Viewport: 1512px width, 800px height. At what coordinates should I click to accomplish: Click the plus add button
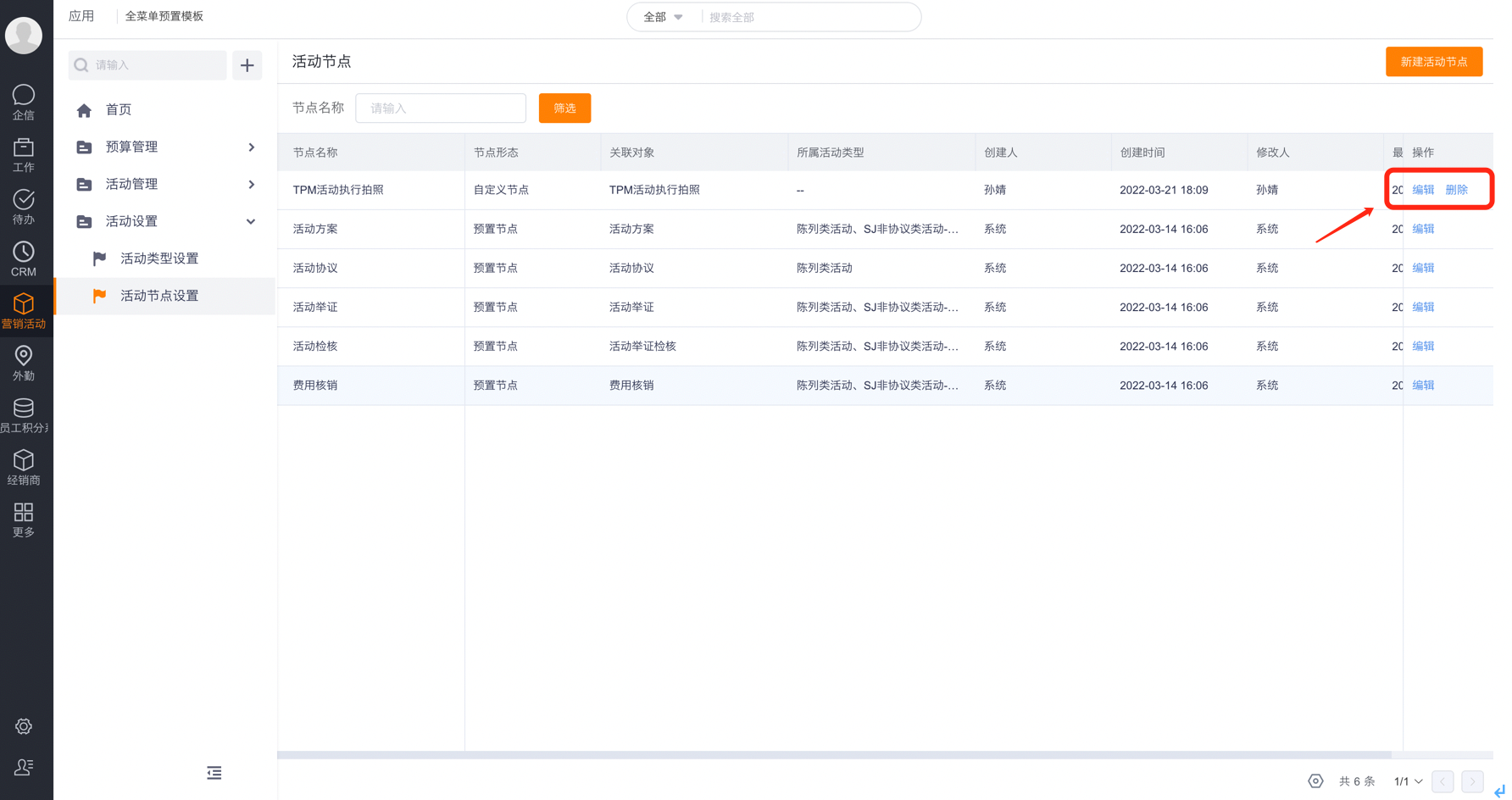[247, 65]
